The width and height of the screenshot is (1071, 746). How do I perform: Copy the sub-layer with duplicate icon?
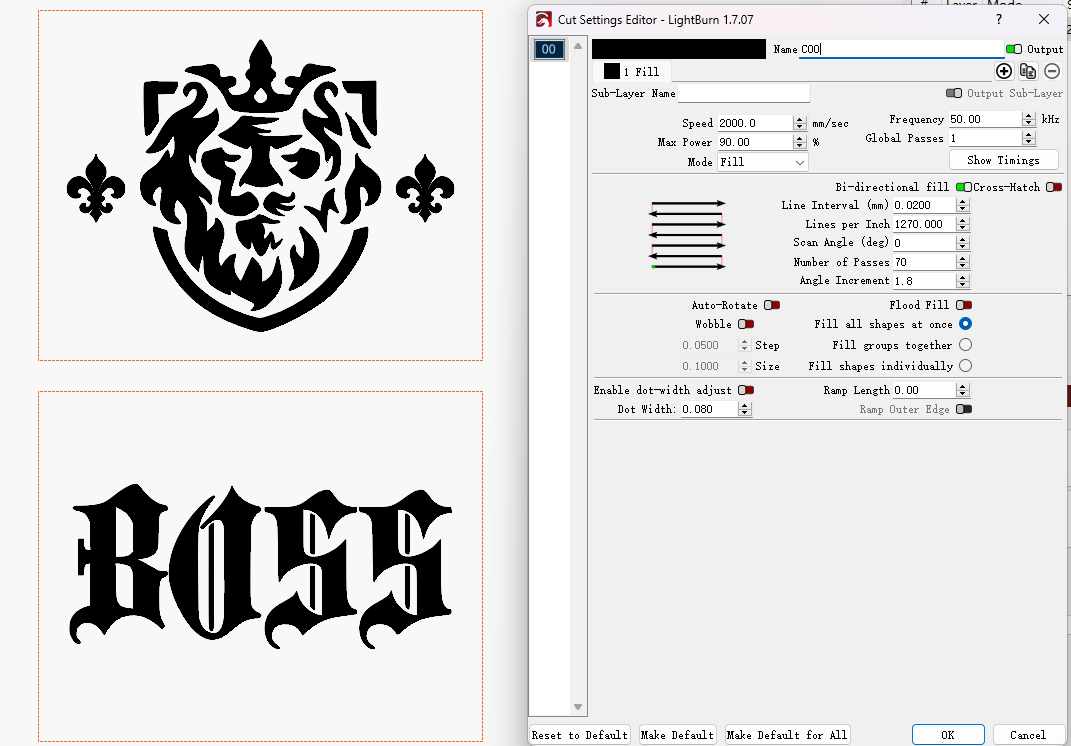point(1028,71)
